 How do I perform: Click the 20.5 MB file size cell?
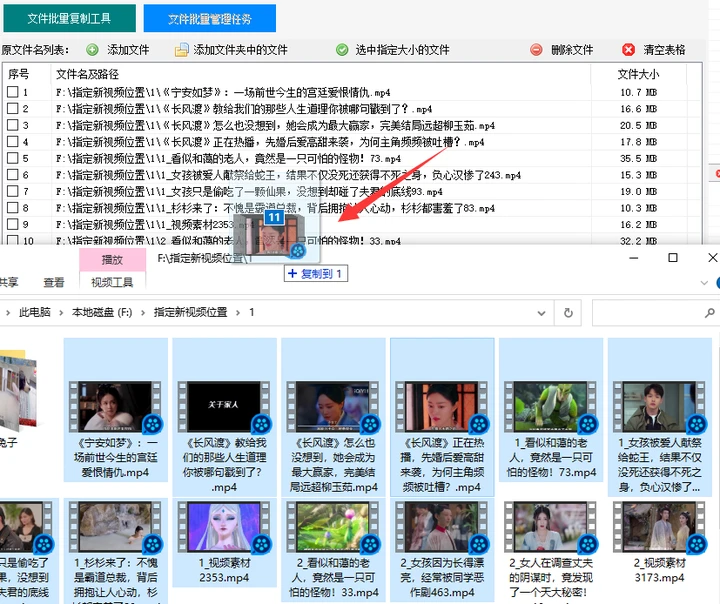click(638, 125)
